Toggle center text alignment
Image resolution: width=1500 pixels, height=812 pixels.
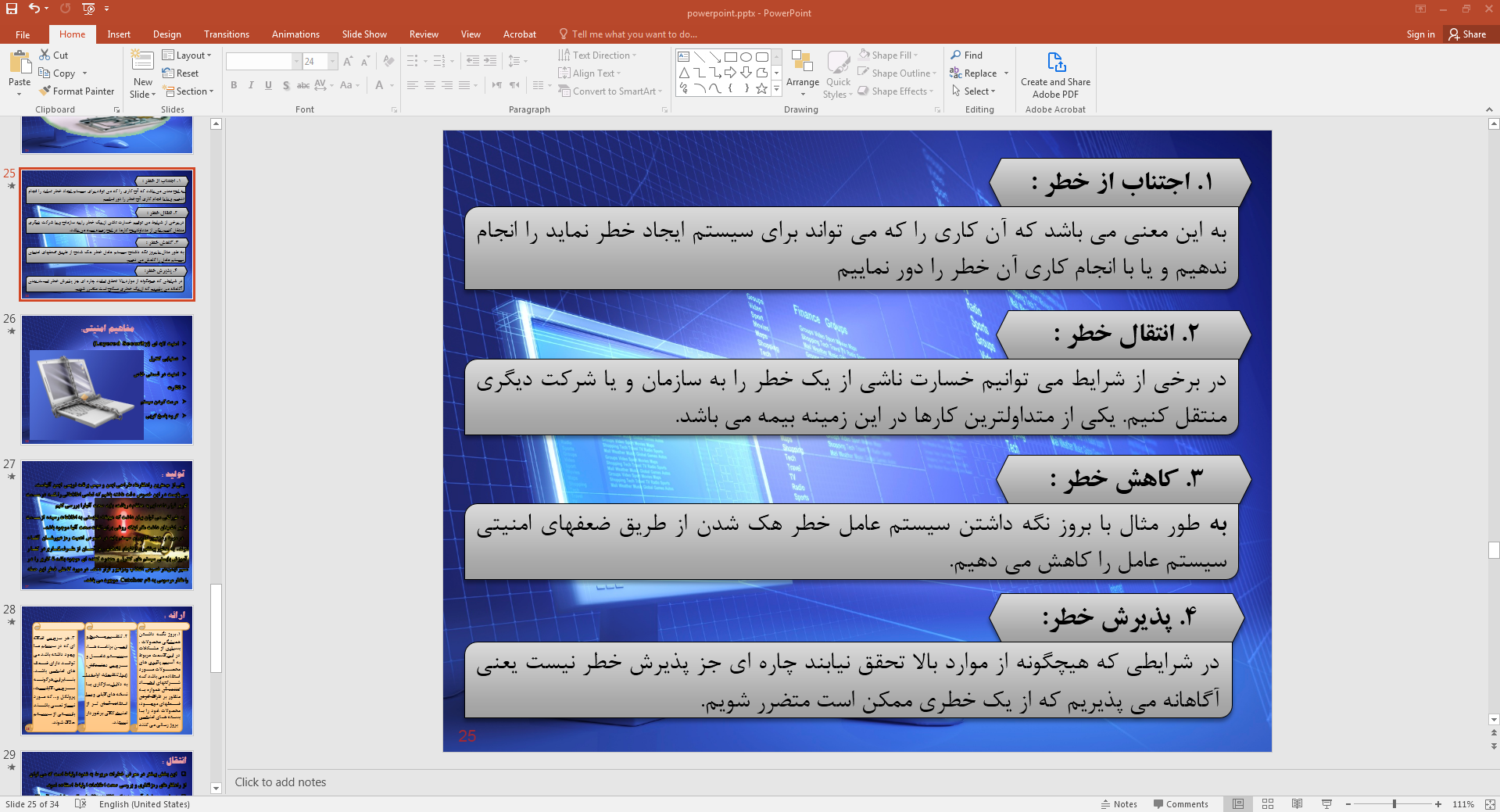430,85
